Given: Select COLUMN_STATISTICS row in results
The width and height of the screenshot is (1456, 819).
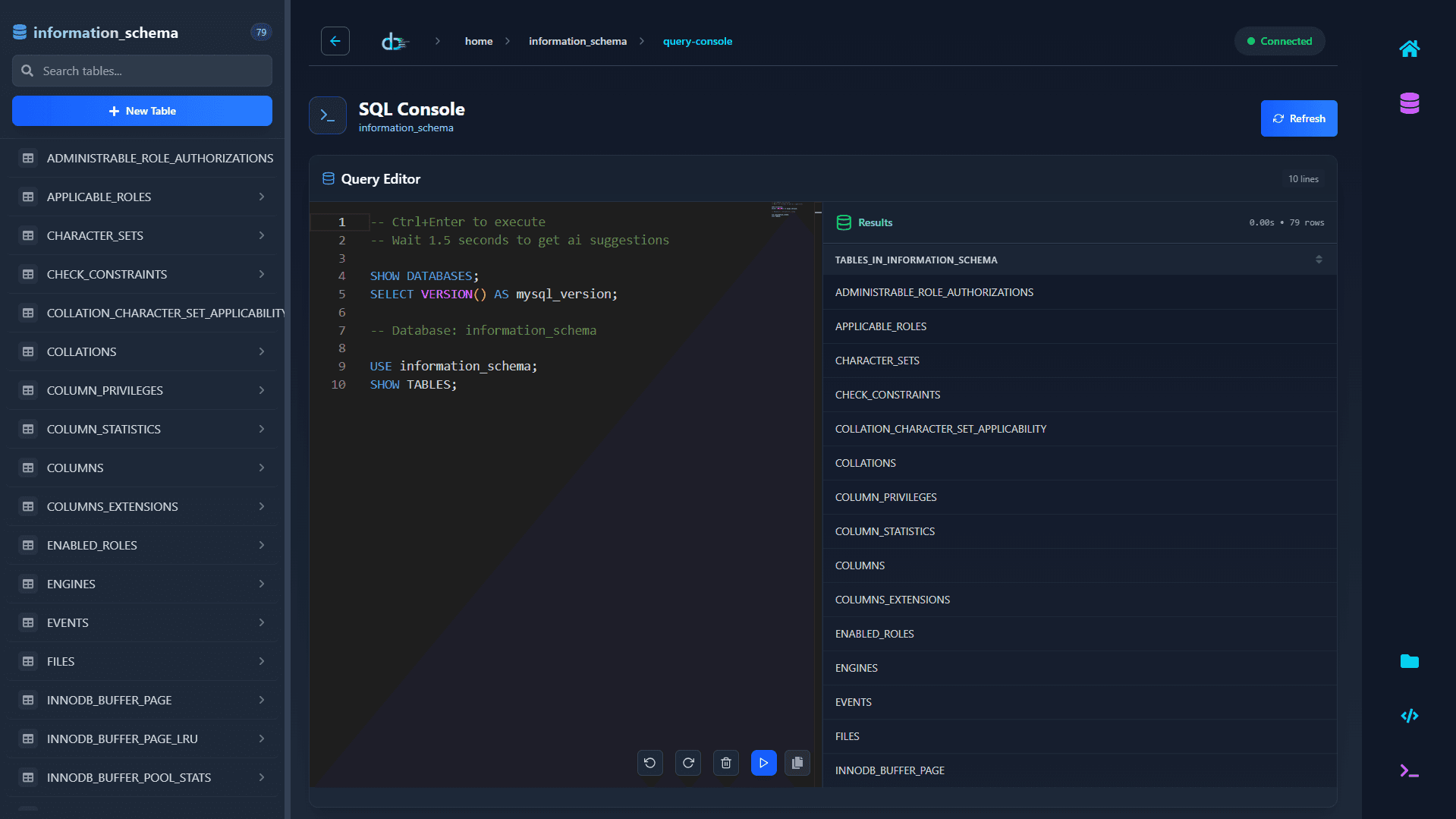Looking at the screenshot, I should click(x=1080, y=531).
